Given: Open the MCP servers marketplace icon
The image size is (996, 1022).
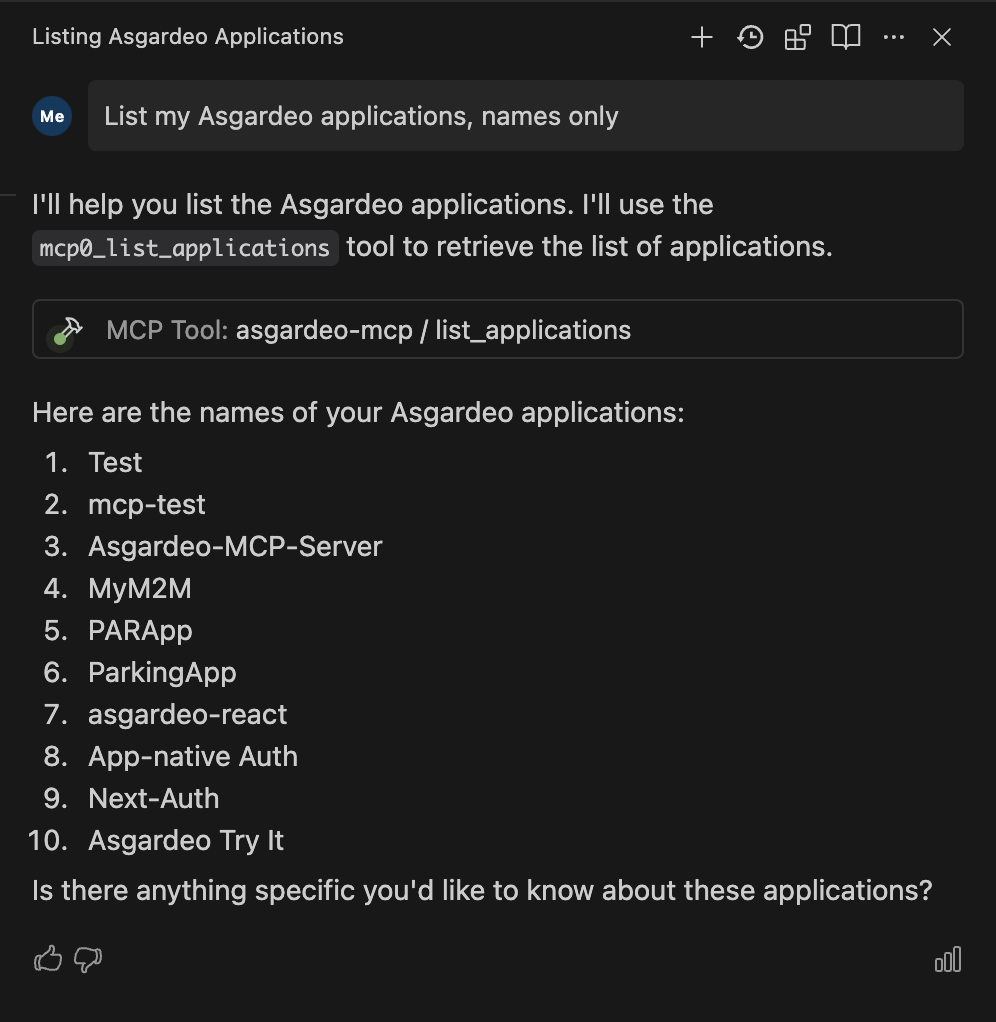Looking at the screenshot, I should 797,37.
